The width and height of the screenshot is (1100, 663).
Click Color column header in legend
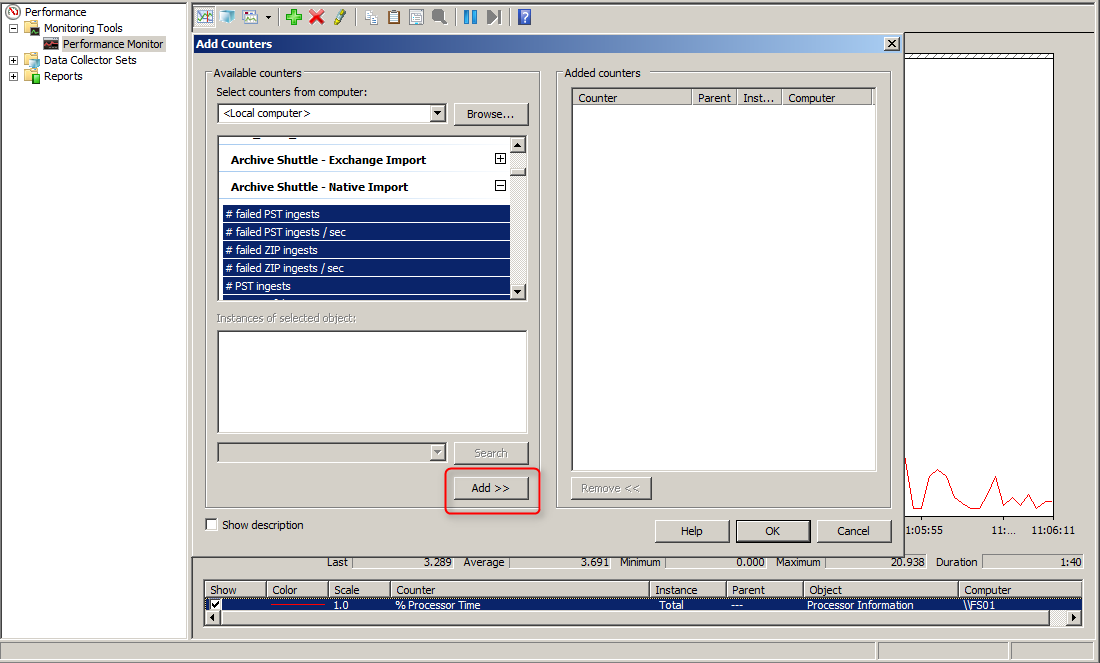[x=297, y=589]
